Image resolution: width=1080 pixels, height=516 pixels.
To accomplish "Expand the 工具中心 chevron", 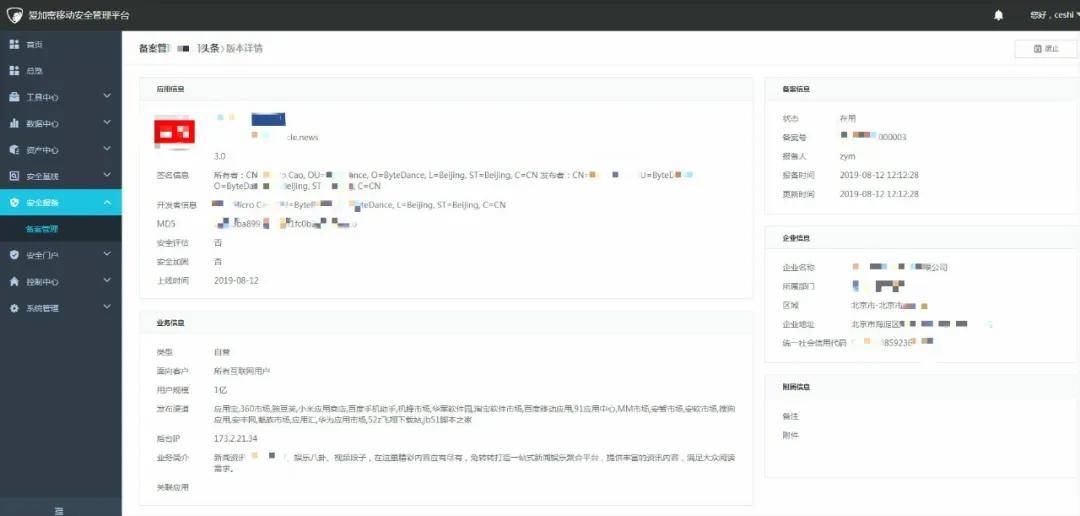I will [x=107, y=96].
